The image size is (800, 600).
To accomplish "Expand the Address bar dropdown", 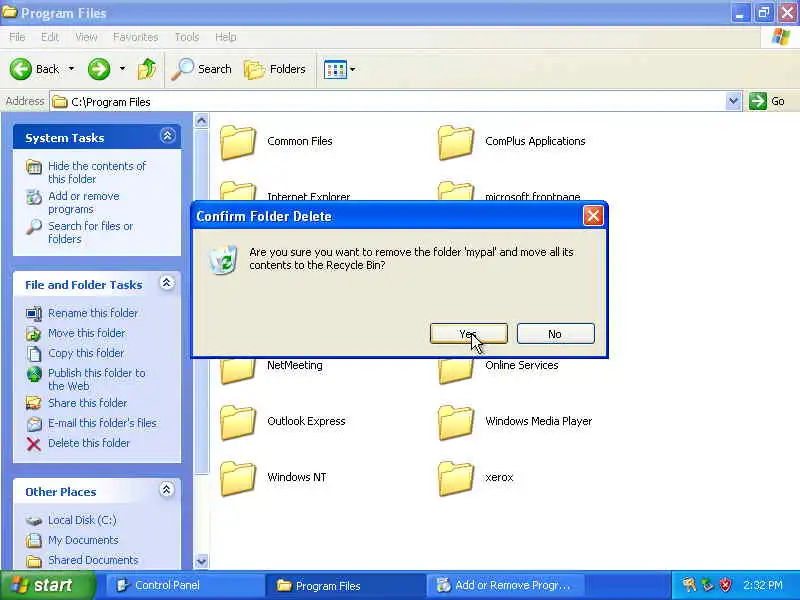I will click(x=733, y=101).
